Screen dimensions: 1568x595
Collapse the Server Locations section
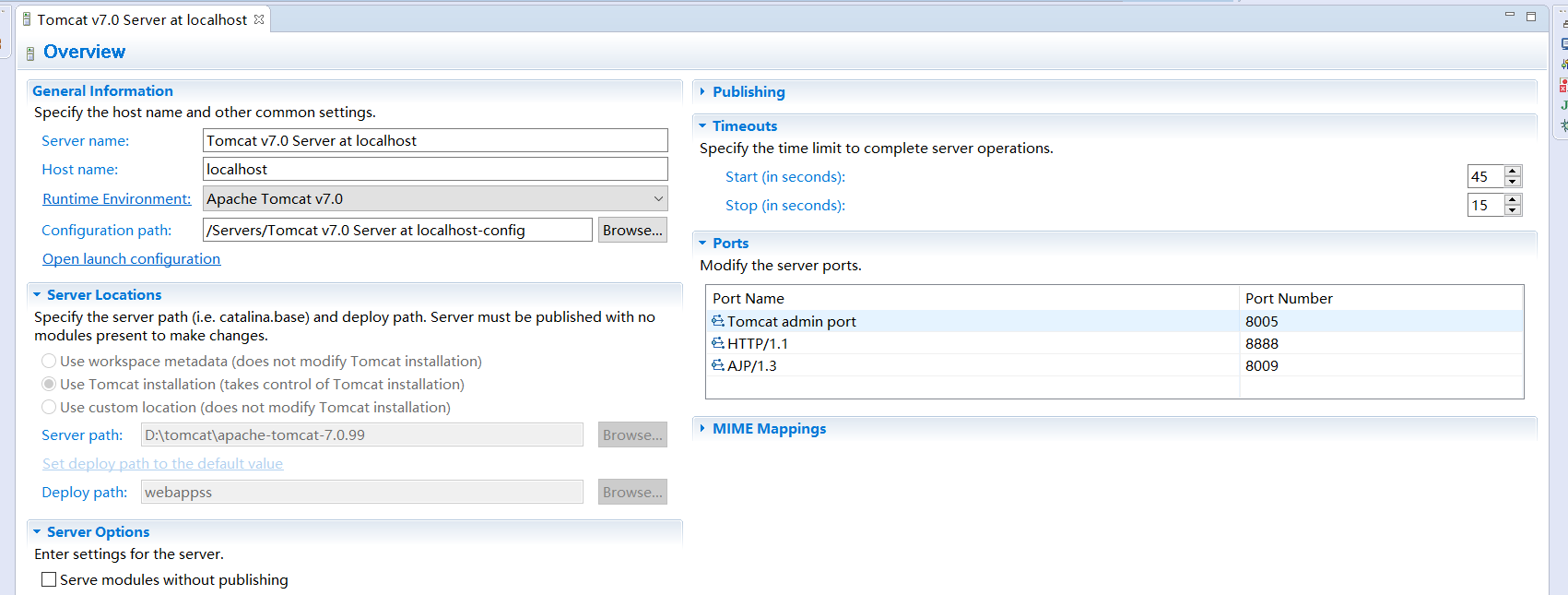pos(37,294)
